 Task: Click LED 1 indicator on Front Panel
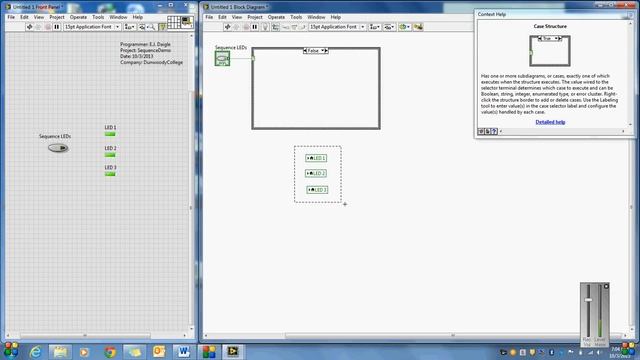click(x=110, y=134)
